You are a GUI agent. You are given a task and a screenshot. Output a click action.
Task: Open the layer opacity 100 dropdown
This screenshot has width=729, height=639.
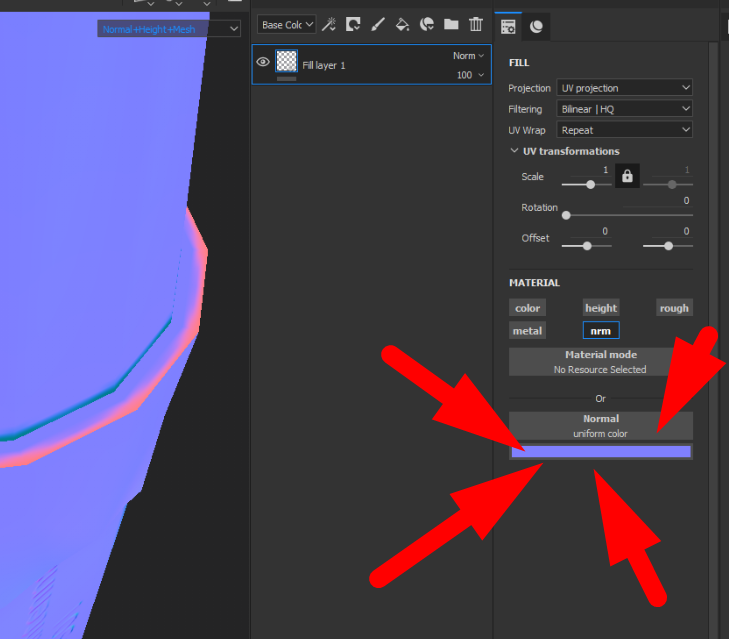pos(470,75)
